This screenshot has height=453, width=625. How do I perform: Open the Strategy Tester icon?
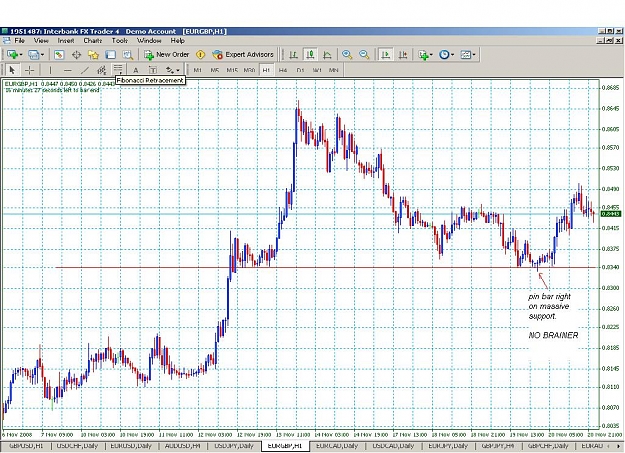tap(128, 55)
